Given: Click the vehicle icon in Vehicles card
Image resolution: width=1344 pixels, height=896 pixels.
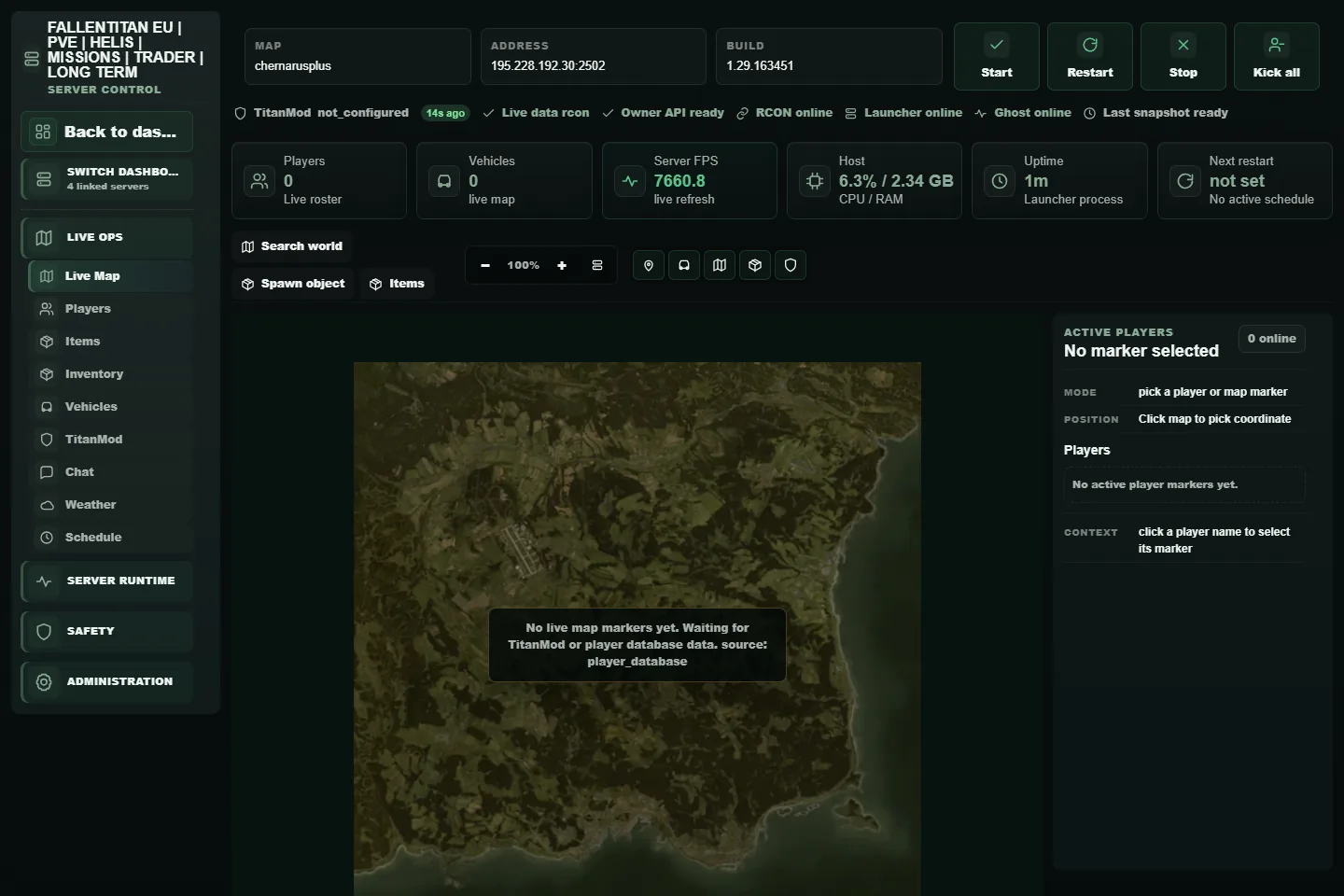Looking at the screenshot, I should 444,181.
